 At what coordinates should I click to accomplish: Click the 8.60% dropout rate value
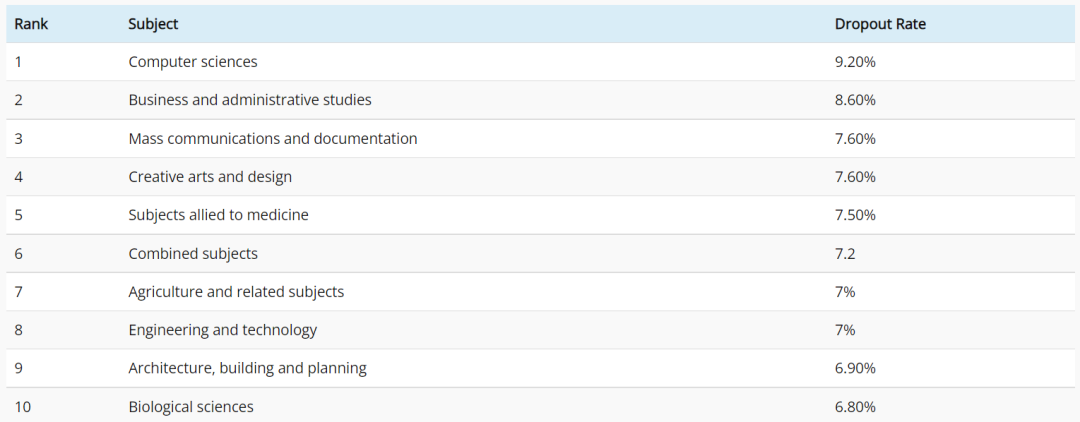click(x=855, y=100)
